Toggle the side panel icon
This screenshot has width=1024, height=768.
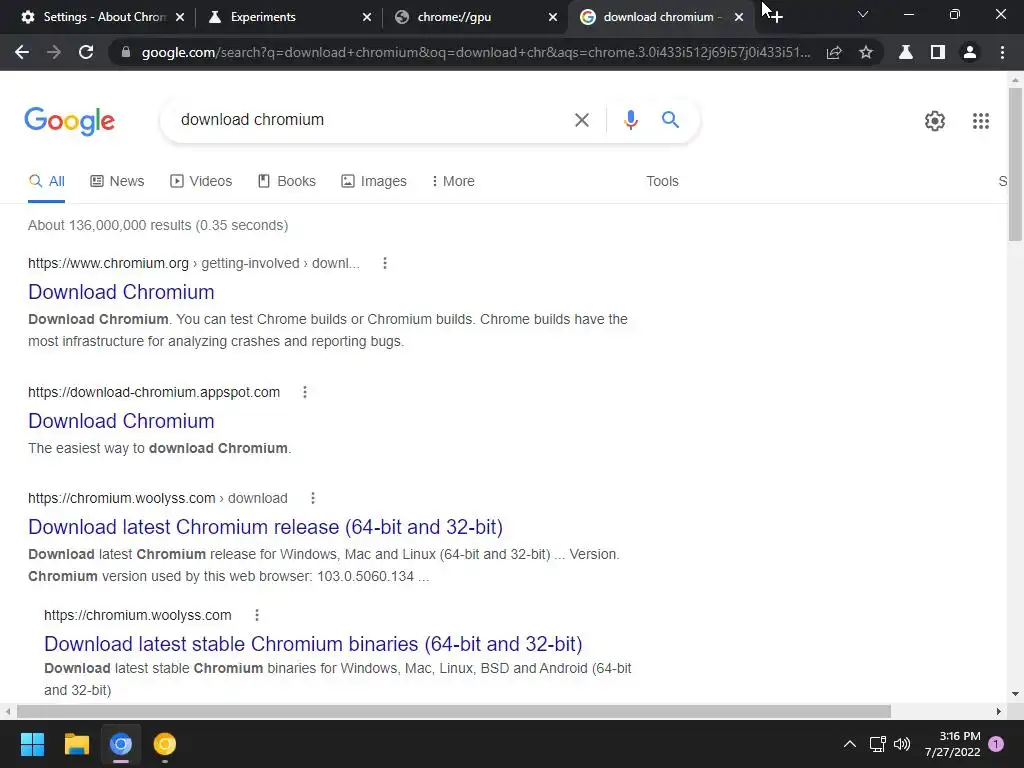(x=938, y=52)
